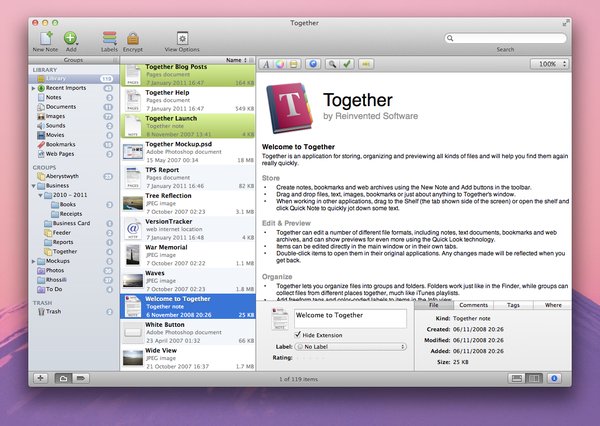Toggle the blue info panel button
This screenshot has width=600, height=426.
tap(554, 379)
